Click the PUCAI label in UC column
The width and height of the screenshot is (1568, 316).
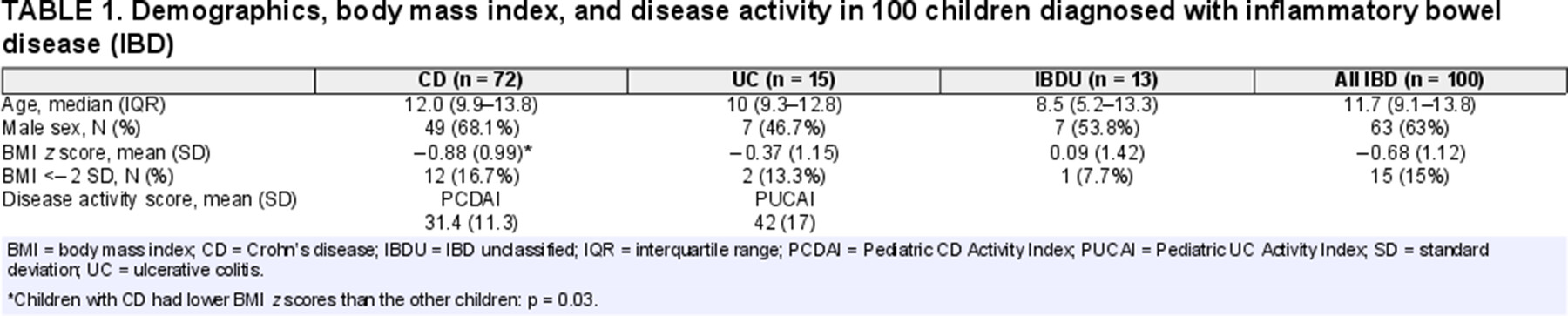(784, 199)
